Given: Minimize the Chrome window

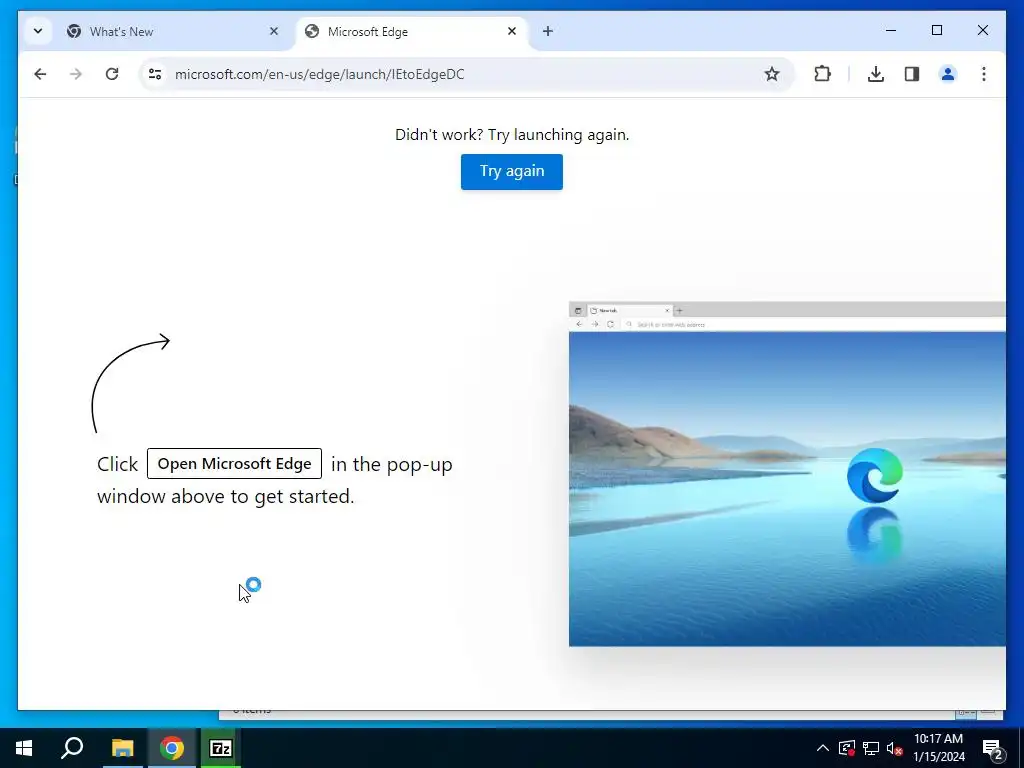Looking at the screenshot, I should (x=891, y=31).
